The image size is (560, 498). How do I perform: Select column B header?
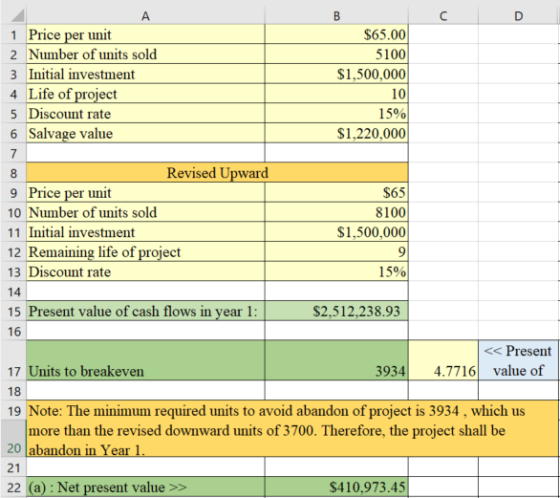click(x=336, y=16)
